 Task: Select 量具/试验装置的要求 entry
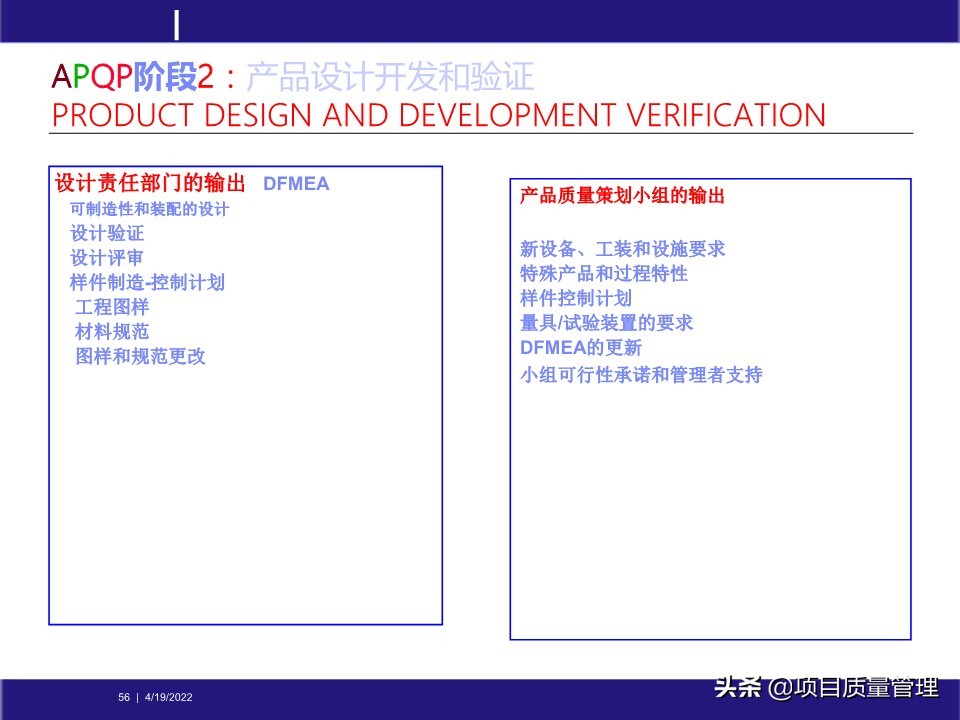click(x=605, y=323)
